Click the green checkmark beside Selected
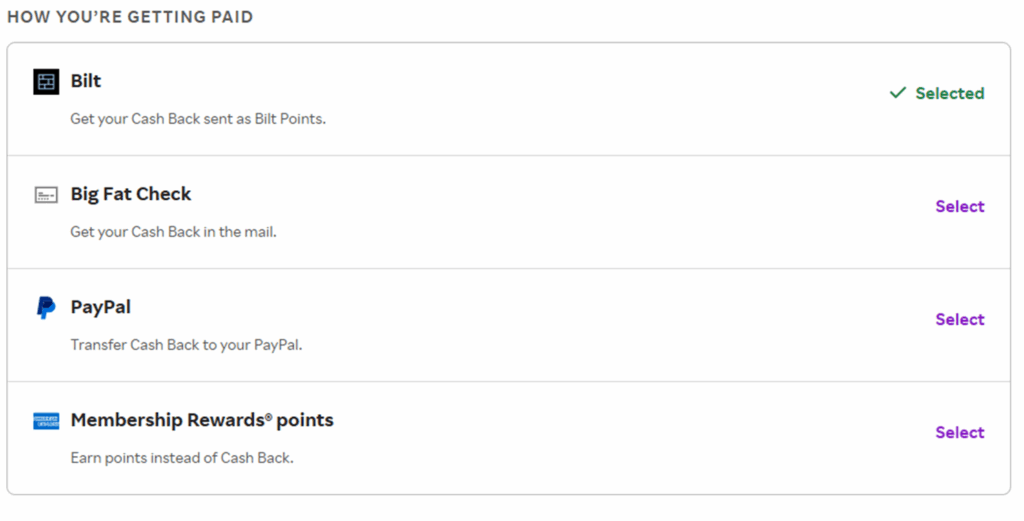 click(x=898, y=93)
